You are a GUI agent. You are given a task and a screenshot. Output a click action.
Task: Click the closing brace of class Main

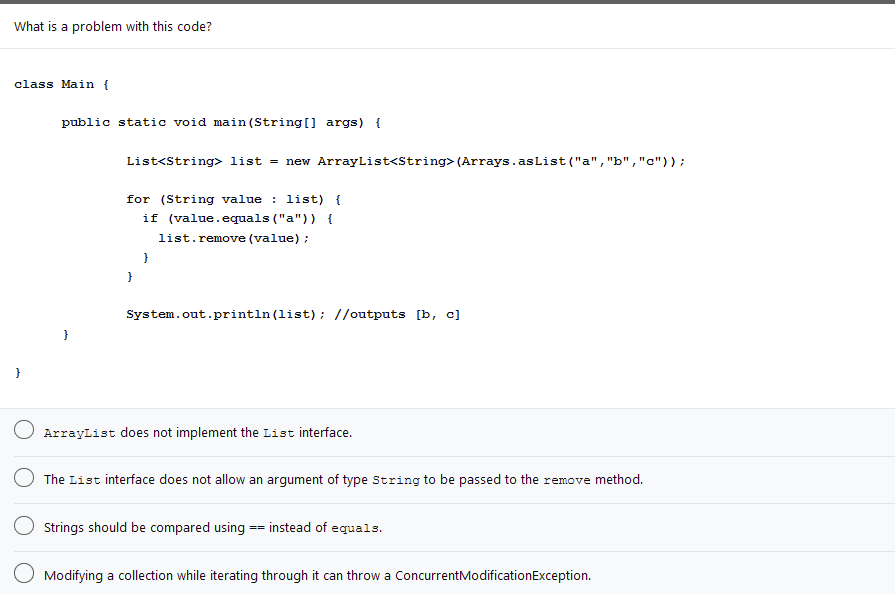17,372
